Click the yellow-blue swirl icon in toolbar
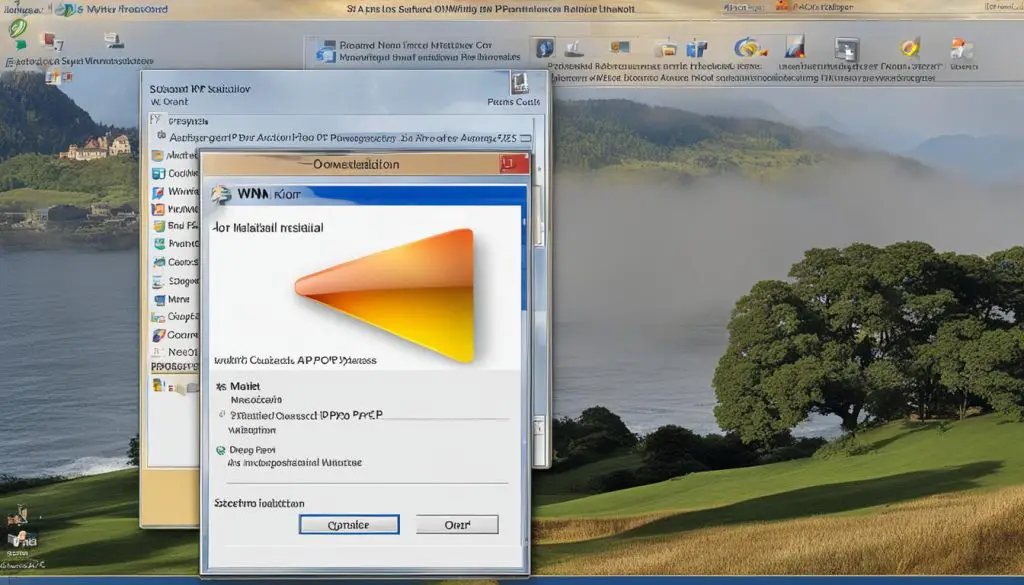 pyautogui.click(x=749, y=48)
